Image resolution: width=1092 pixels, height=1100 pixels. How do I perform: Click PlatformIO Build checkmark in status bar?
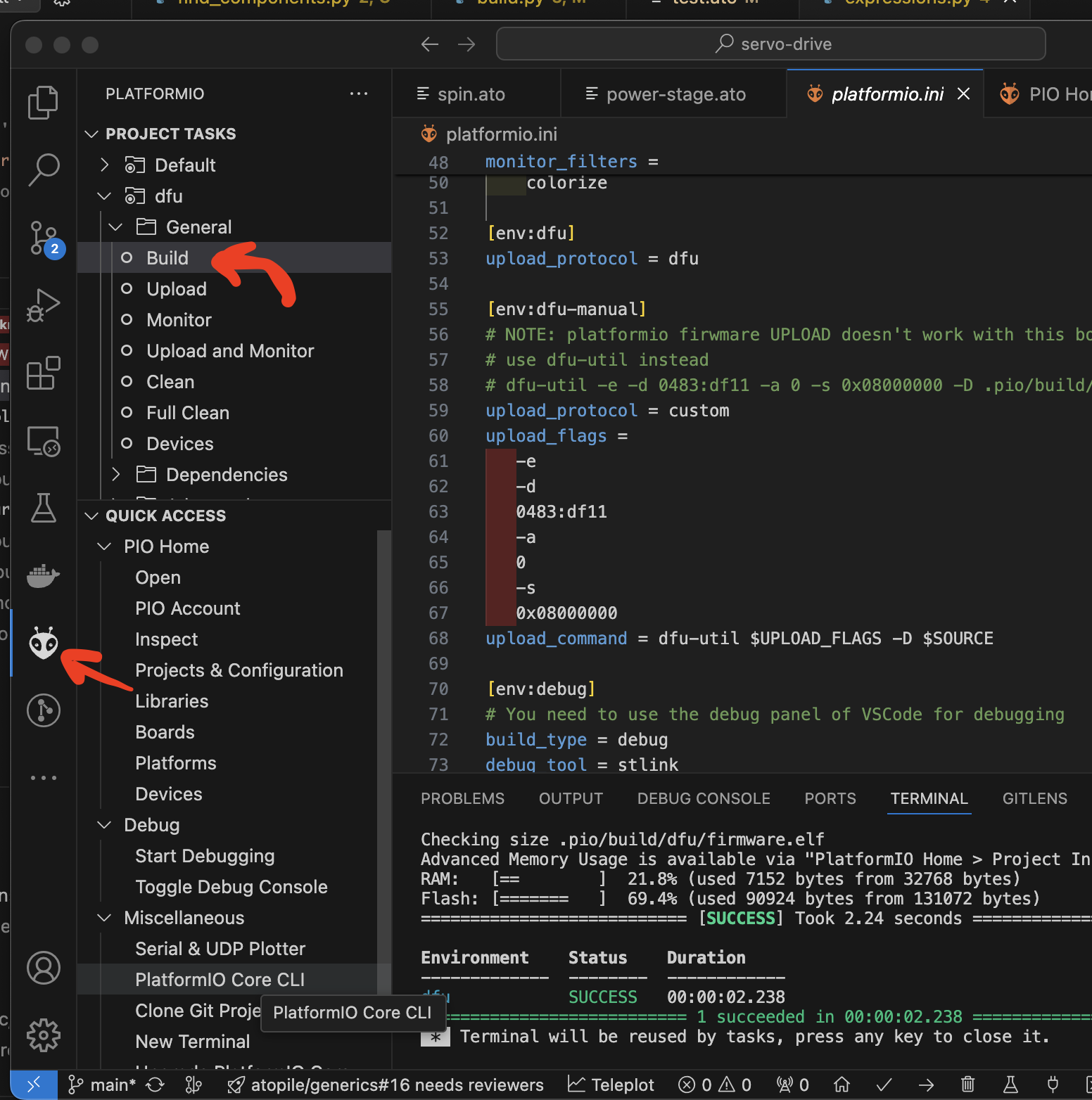(x=884, y=1085)
